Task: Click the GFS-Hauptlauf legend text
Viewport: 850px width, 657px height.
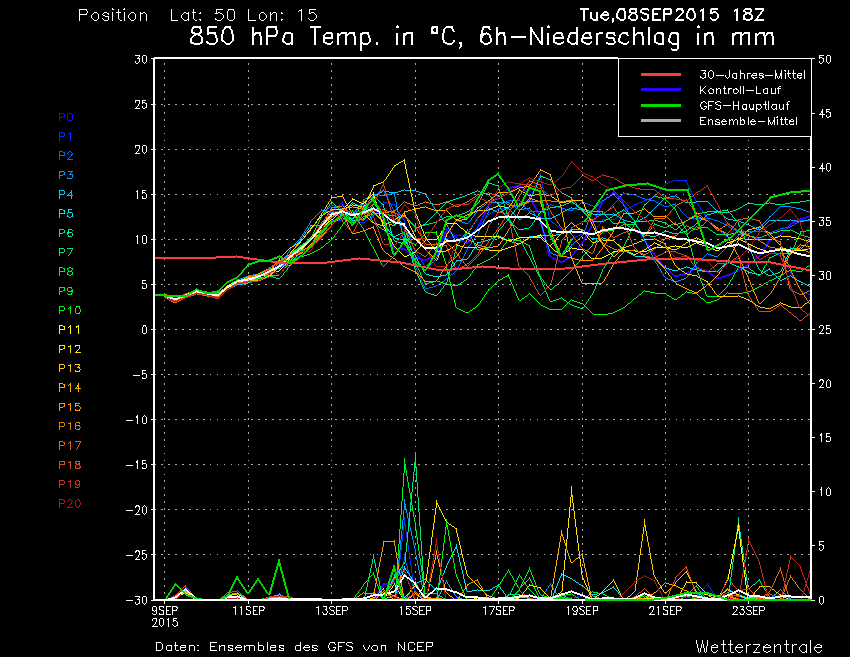Action: coord(744,106)
